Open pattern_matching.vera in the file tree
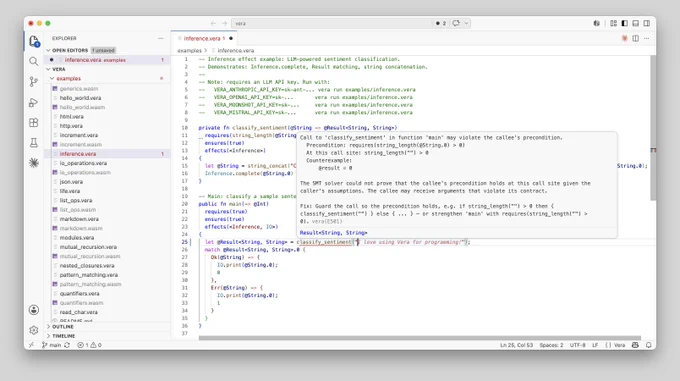 pos(88,275)
